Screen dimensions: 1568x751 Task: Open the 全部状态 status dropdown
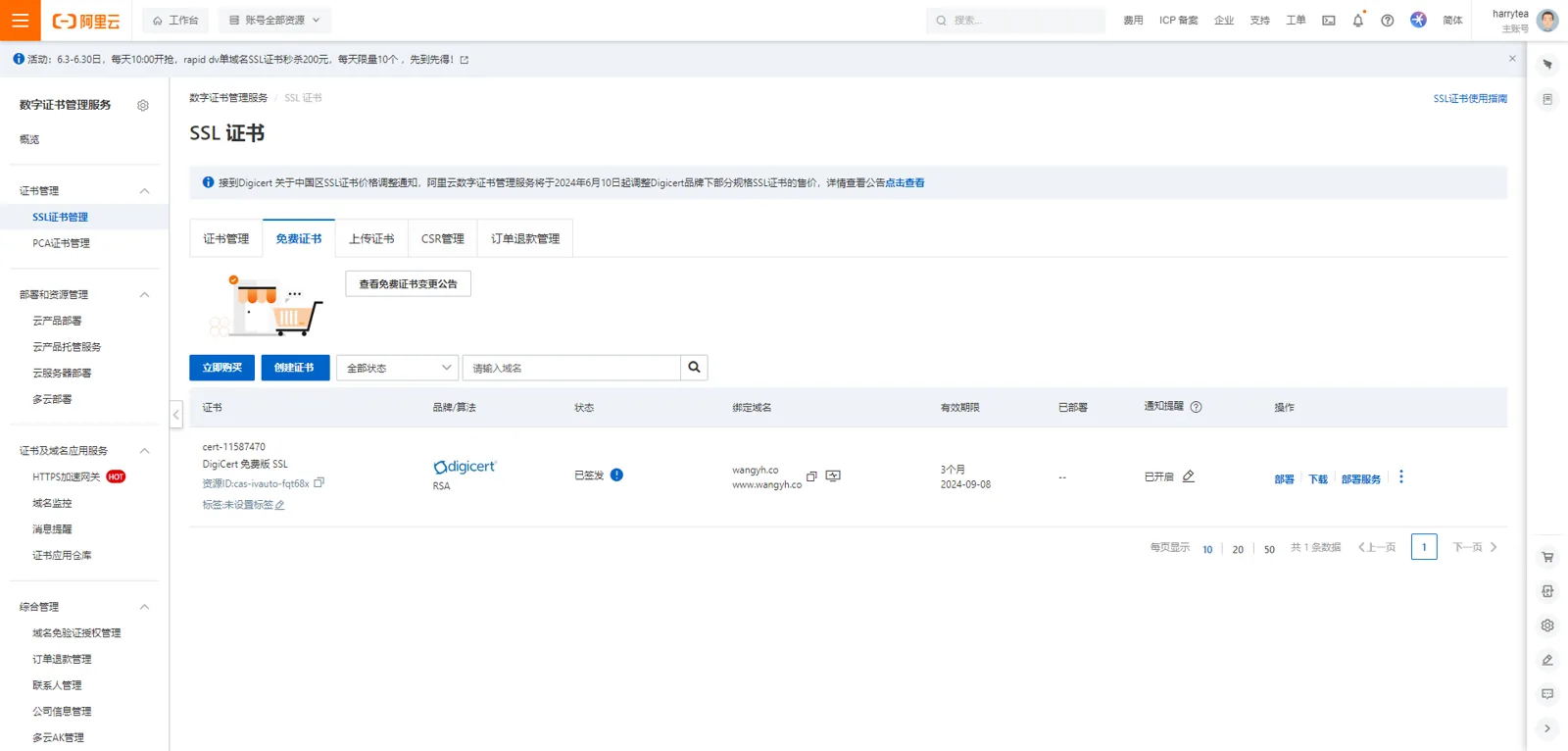[397, 368]
